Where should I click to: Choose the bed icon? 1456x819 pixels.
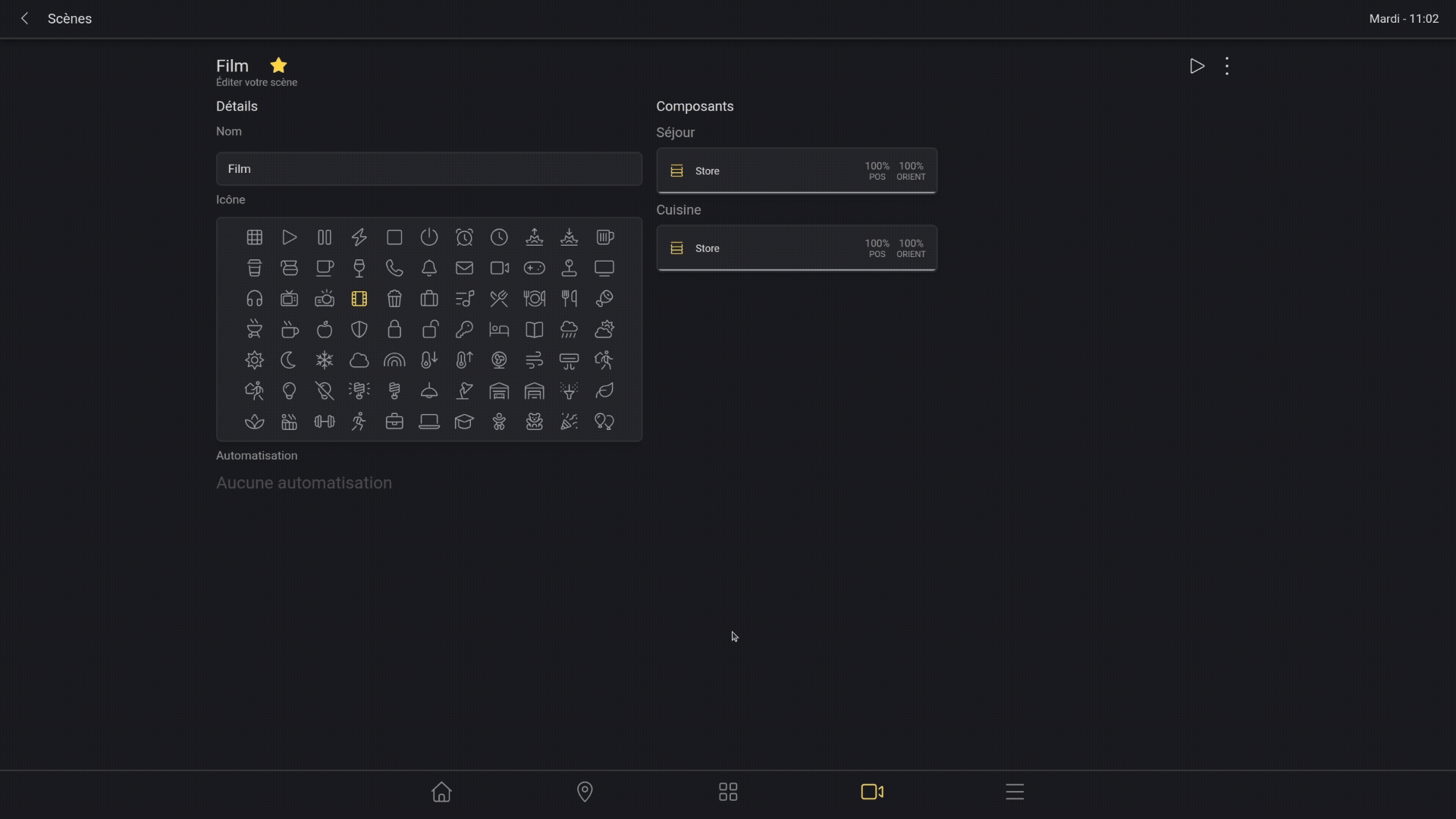click(x=499, y=329)
